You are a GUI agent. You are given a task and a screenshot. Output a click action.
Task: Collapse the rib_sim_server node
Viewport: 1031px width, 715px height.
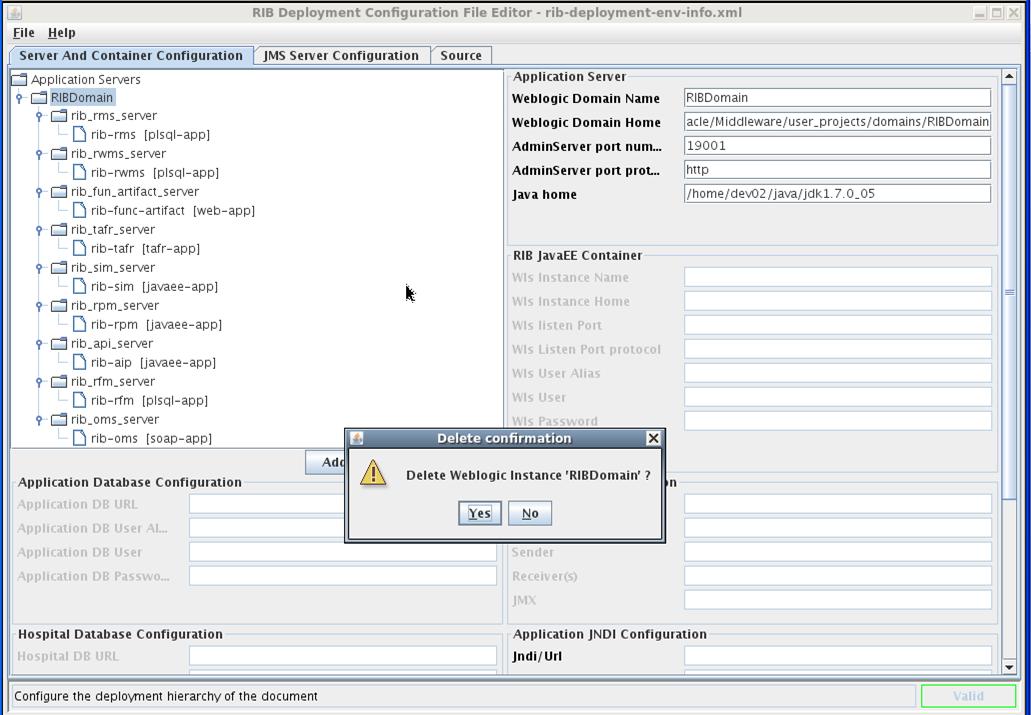pos(39,268)
